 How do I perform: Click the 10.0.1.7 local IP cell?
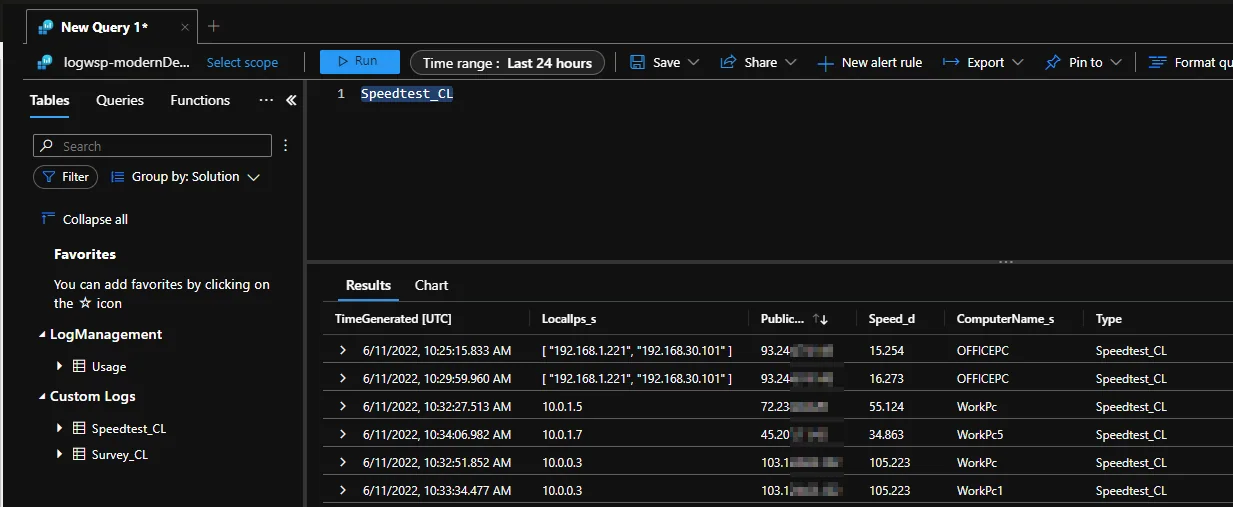563,435
